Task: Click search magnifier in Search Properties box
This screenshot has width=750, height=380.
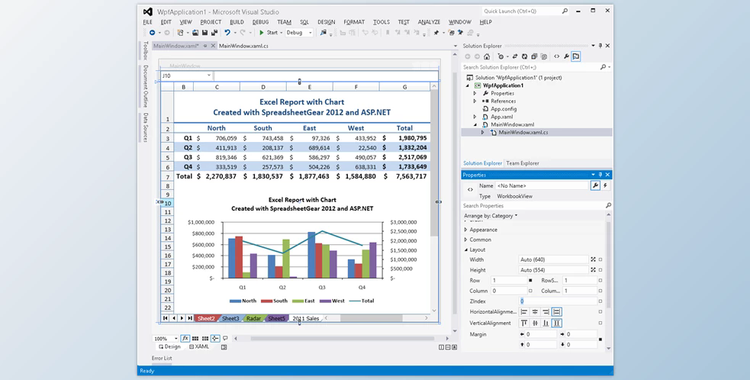Action: coord(608,206)
